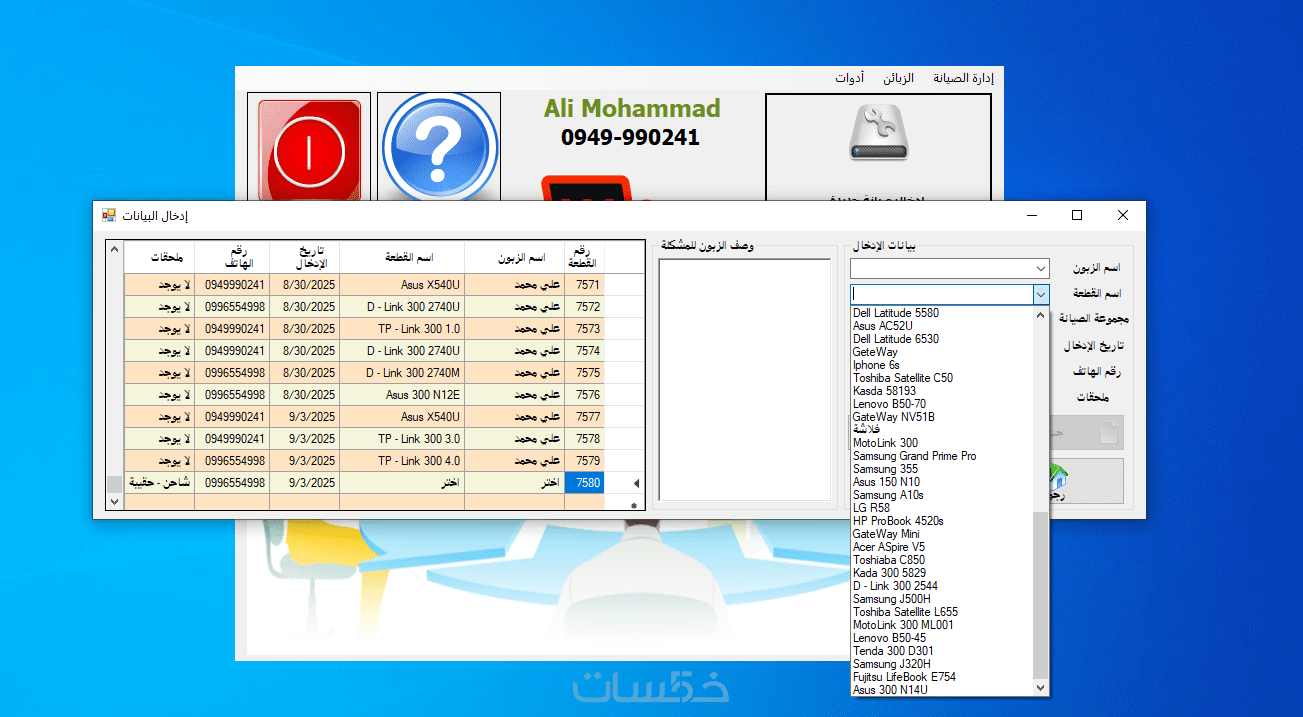The image size is (1303, 717).
Task: Open the أدوات menu
Action: [850, 78]
